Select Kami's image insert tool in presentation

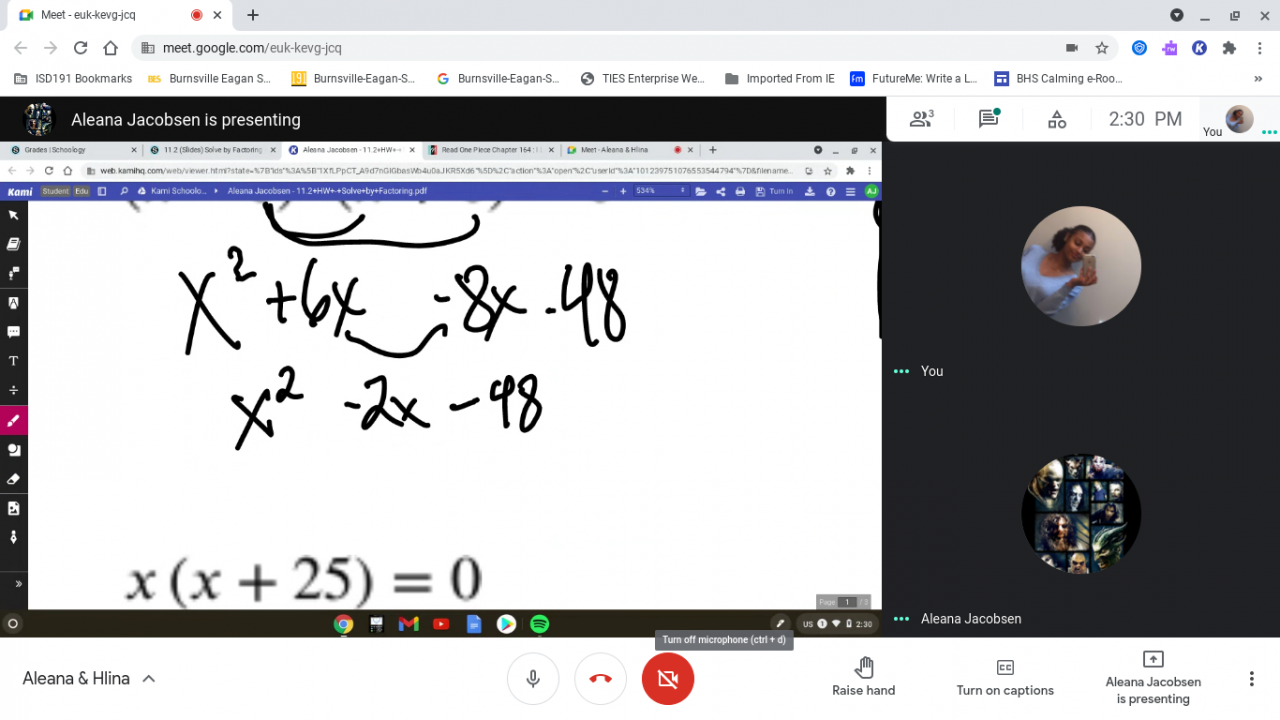click(14, 508)
